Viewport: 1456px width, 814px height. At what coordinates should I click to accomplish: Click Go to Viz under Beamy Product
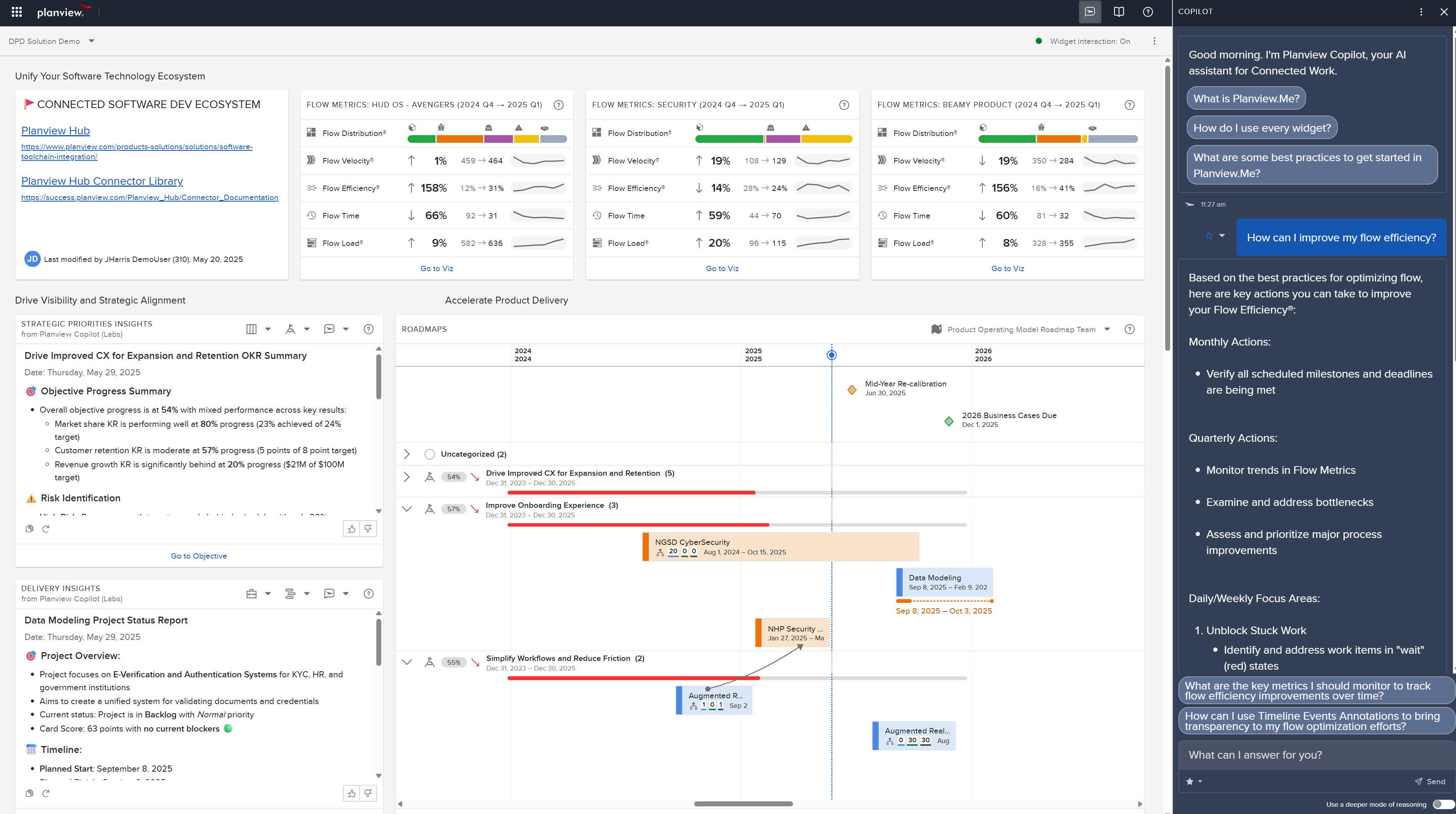(1007, 268)
